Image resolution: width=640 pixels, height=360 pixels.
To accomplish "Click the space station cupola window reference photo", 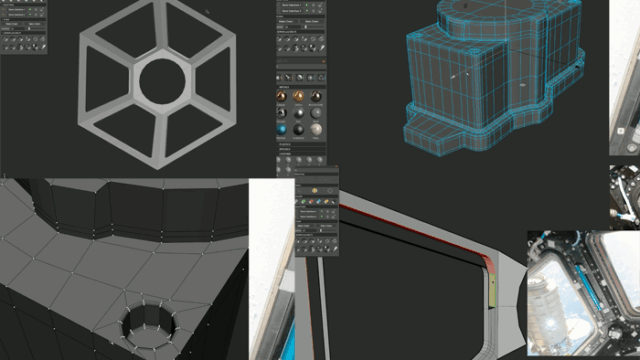I will coord(583,293).
